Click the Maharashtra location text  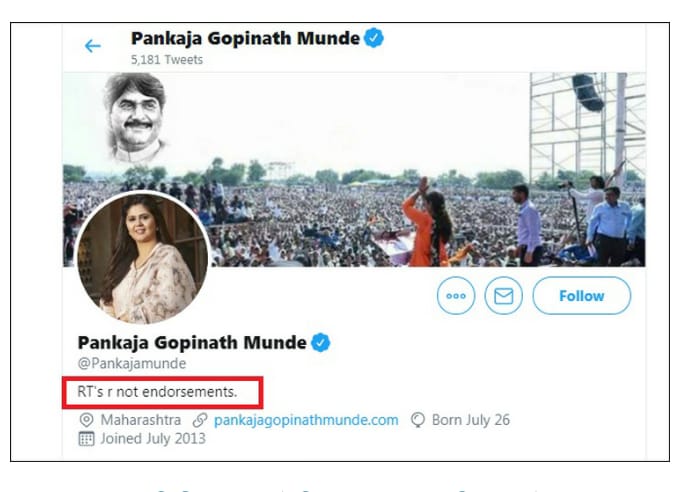[x=140, y=420]
